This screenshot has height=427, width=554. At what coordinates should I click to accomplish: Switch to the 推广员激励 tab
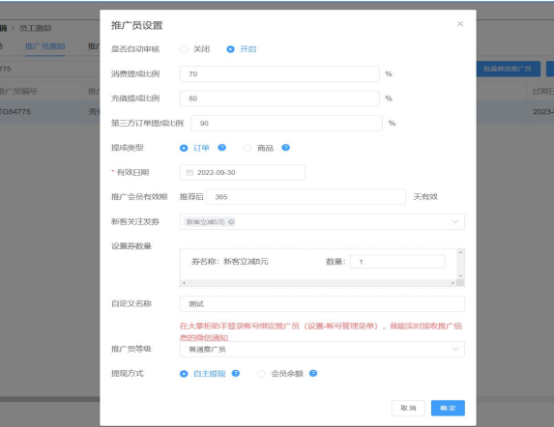[45, 47]
